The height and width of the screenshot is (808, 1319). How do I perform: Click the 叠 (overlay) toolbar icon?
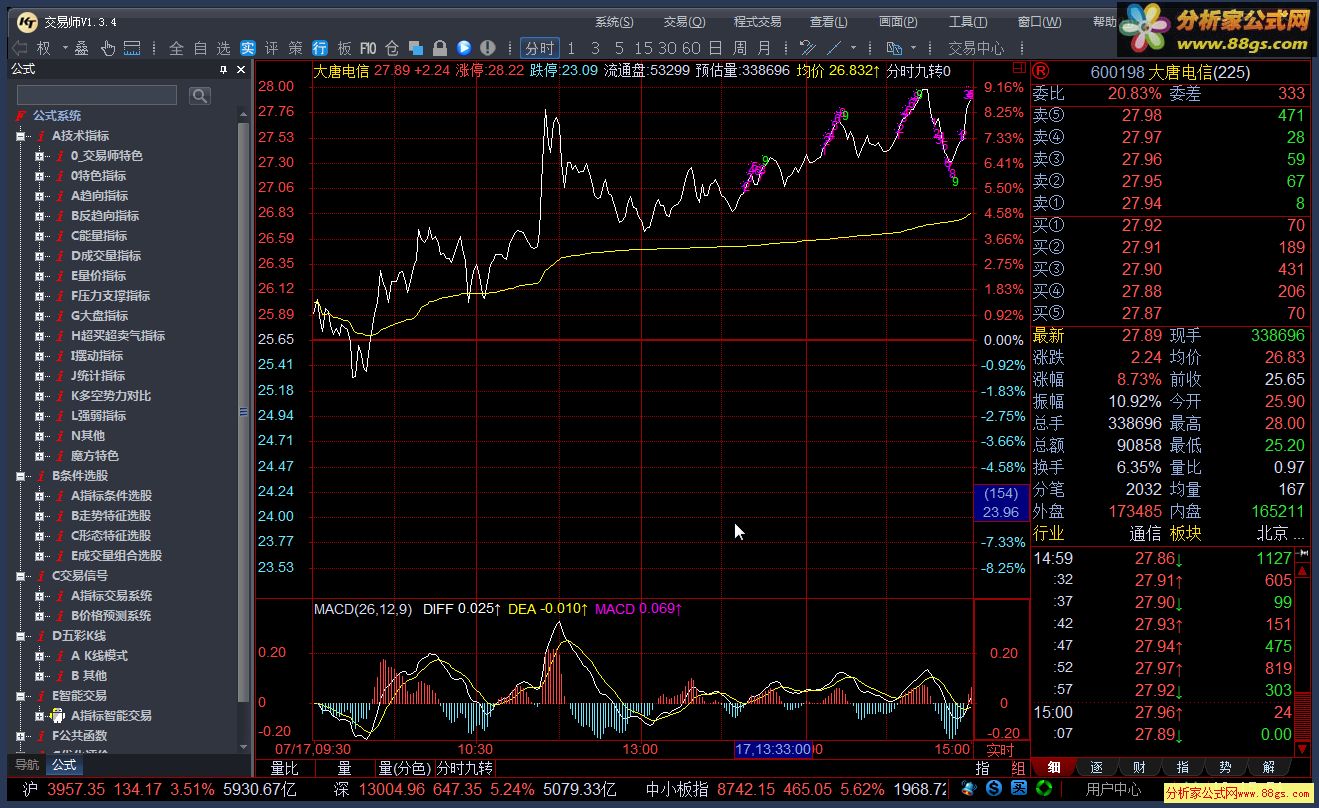[82, 48]
